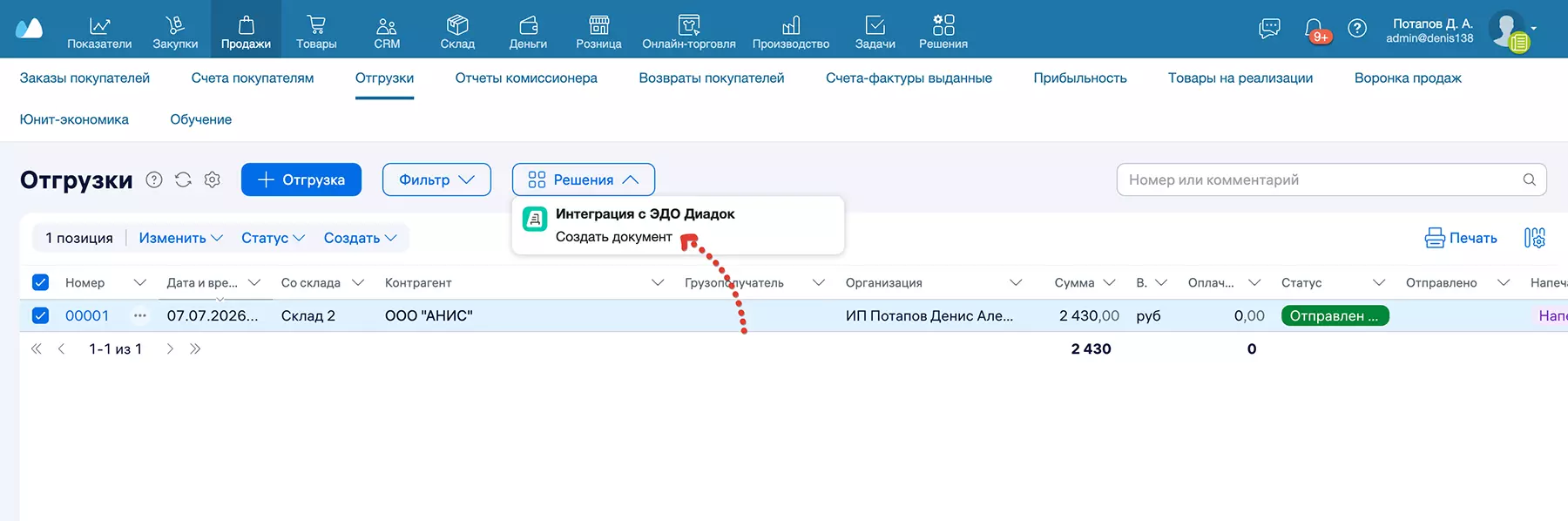The width and height of the screenshot is (1568, 521).
Task: Switch to Счета покупателям tab
Action: click(x=253, y=78)
